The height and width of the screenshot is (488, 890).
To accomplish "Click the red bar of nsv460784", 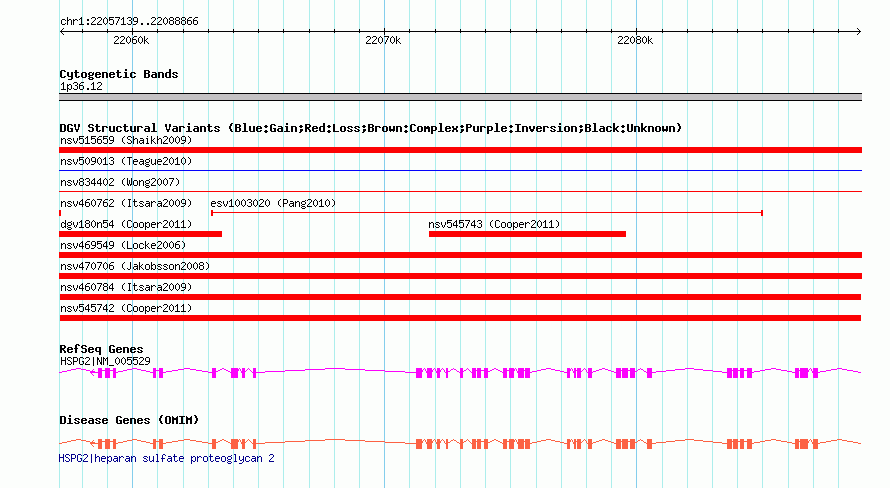I will (460, 297).
